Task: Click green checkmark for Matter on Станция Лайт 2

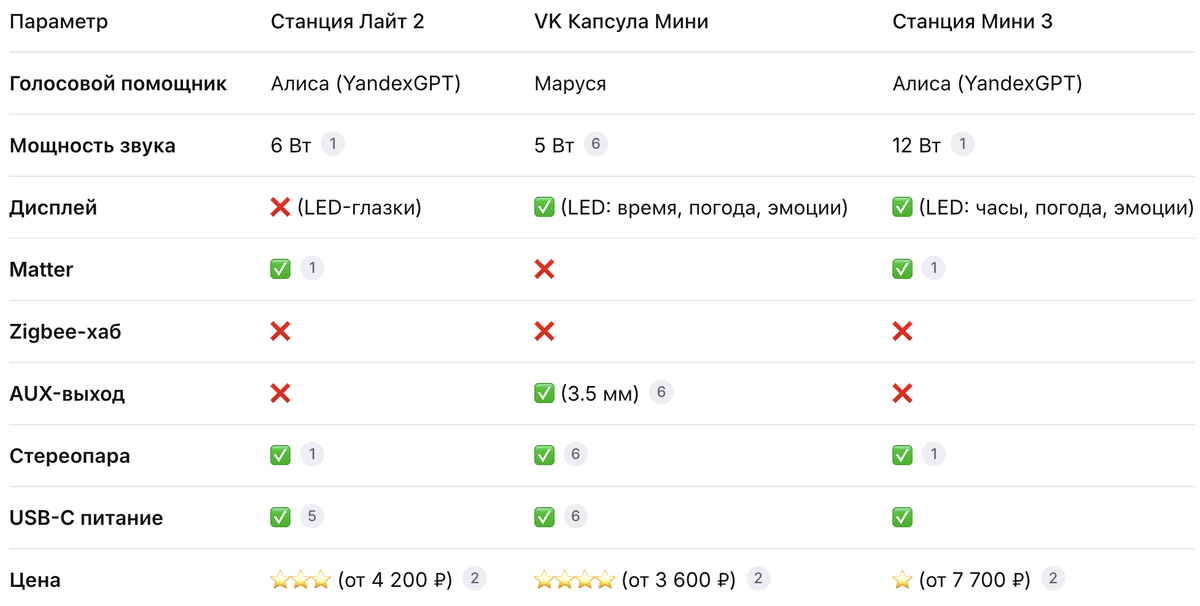Action: pyautogui.click(x=281, y=269)
